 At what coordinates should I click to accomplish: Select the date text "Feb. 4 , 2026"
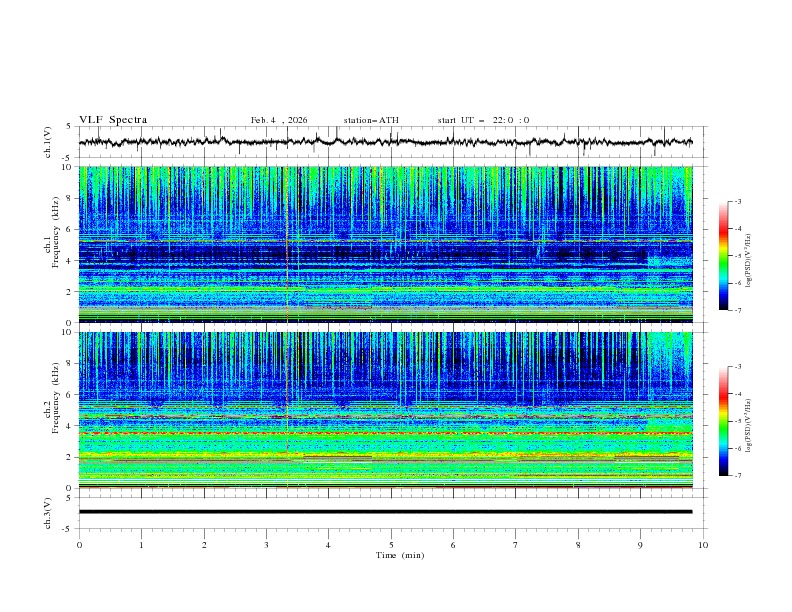[279, 120]
